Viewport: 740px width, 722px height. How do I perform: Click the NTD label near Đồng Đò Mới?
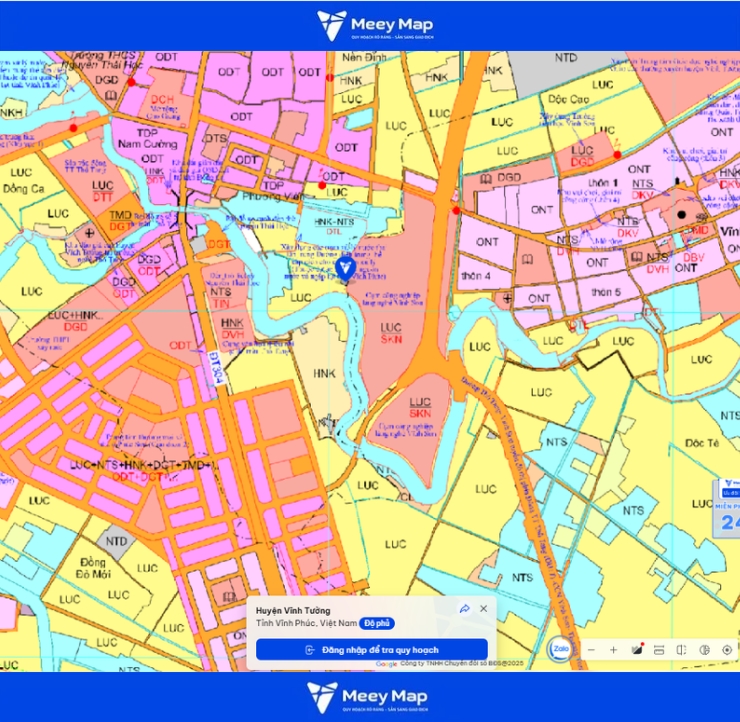tap(117, 541)
